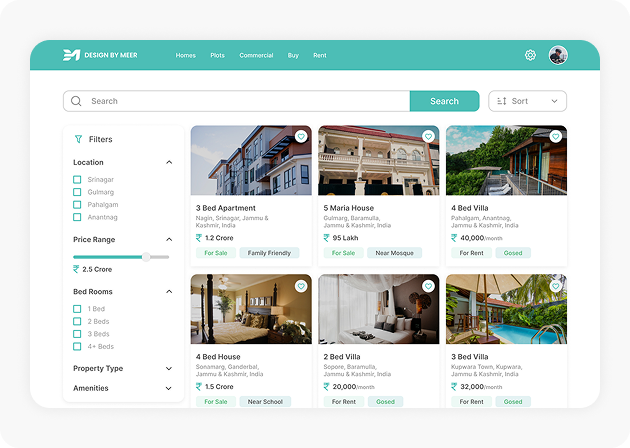
Task: Click the price range slider handle
Action: [x=146, y=257]
